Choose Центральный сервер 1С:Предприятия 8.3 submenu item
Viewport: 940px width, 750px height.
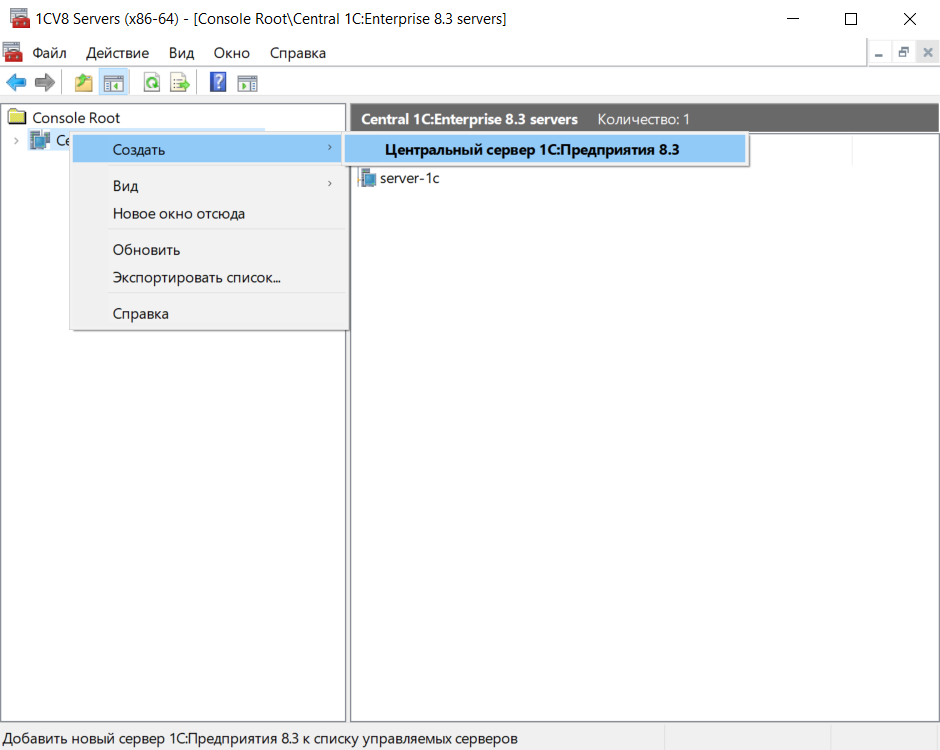545,149
